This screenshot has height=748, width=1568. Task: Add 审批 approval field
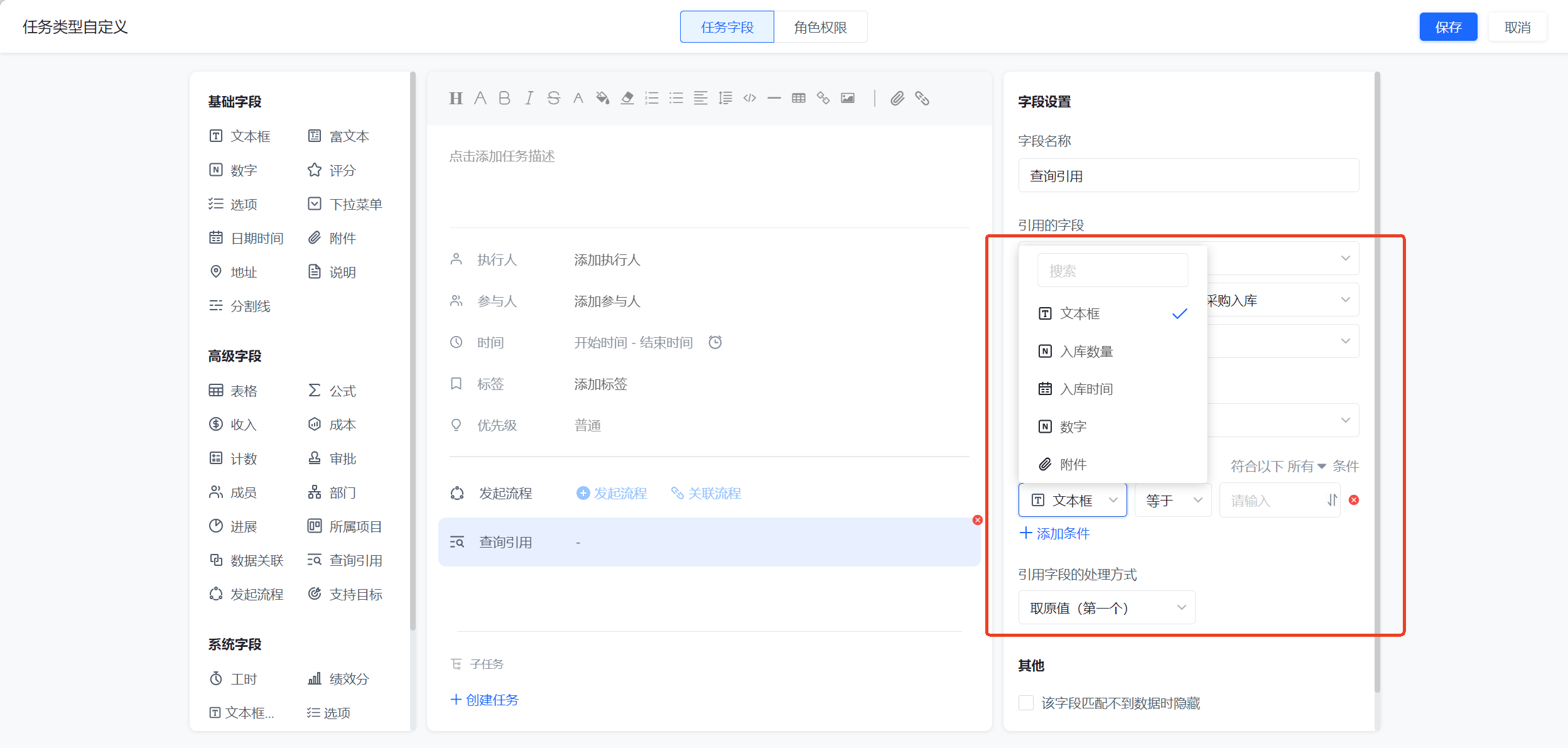[332, 458]
